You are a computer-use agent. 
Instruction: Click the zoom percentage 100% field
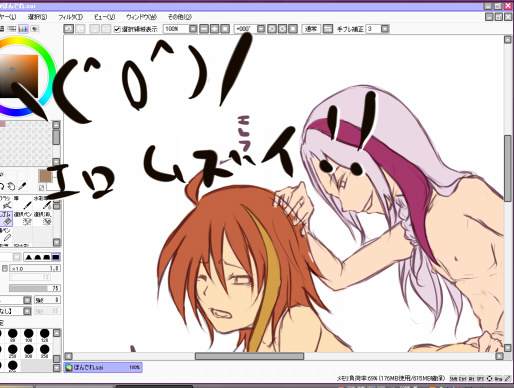coord(176,29)
